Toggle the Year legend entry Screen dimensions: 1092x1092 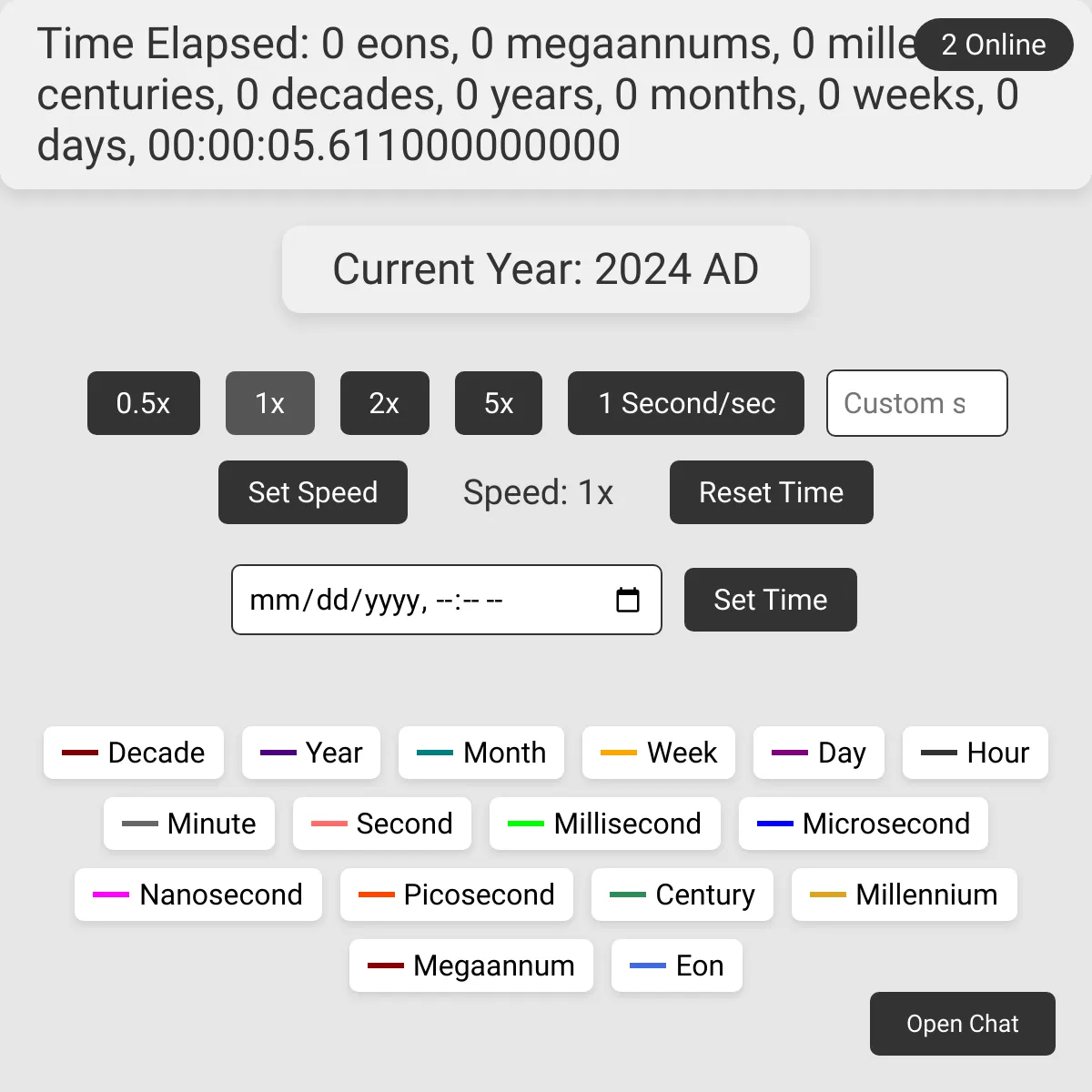tap(311, 753)
